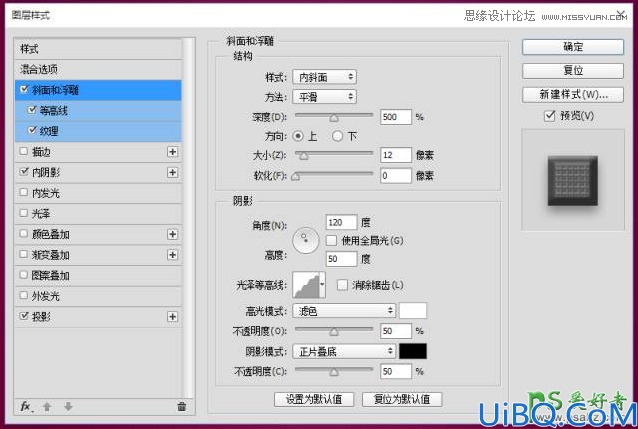Select direction 上 radio button
This screenshot has width=638, height=429.
(x=298, y=136)
